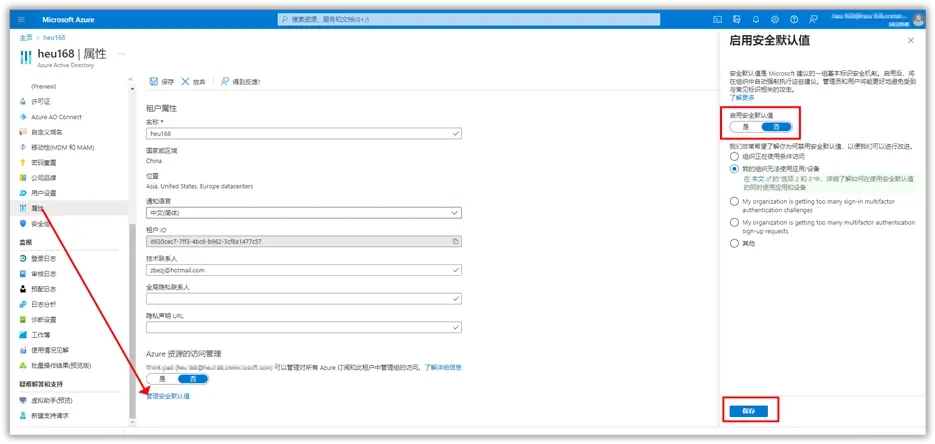Click the 工作簿 icon
The image size is (935, 444).
(23, 334)
